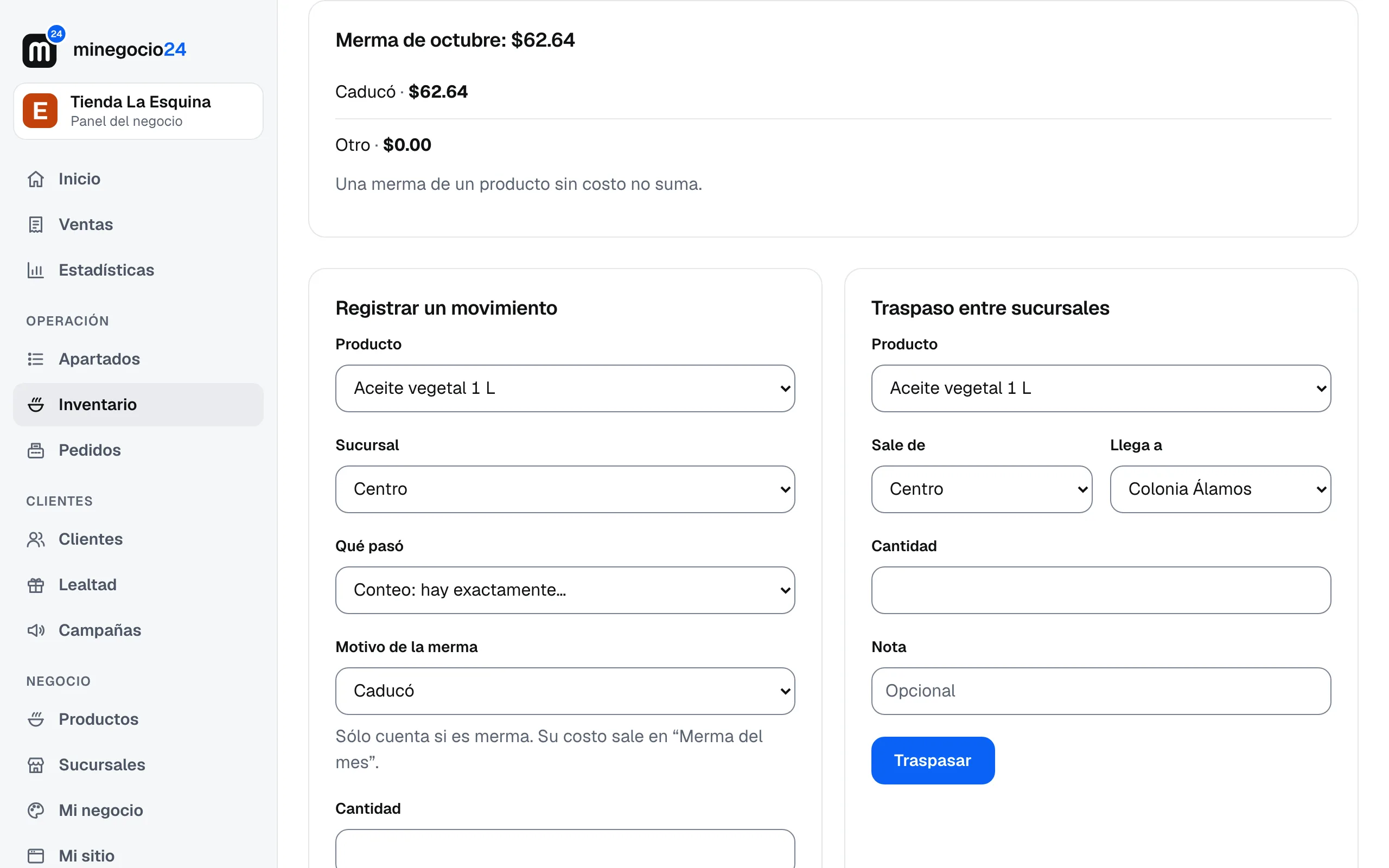Click the Campañas megaphone icon
1389x868 pixels.
pyautogui.click(x=36, y=630)
